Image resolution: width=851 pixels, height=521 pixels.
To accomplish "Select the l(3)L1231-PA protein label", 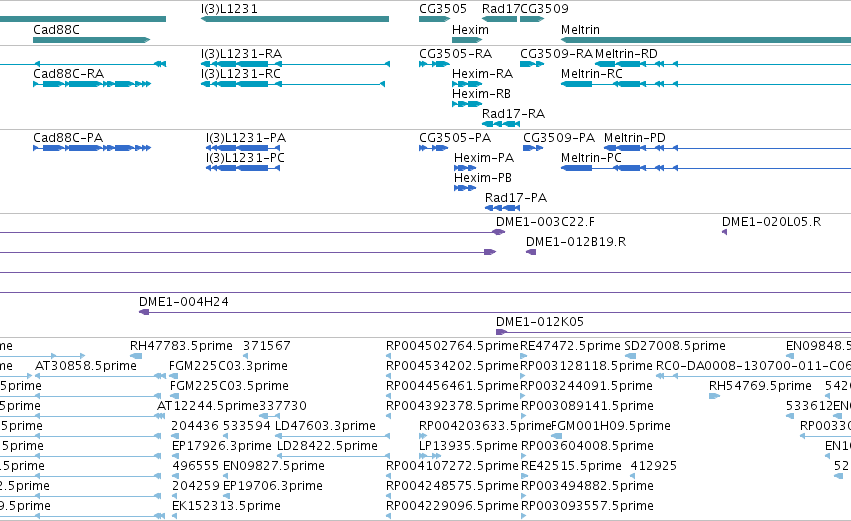I will 246,138.
